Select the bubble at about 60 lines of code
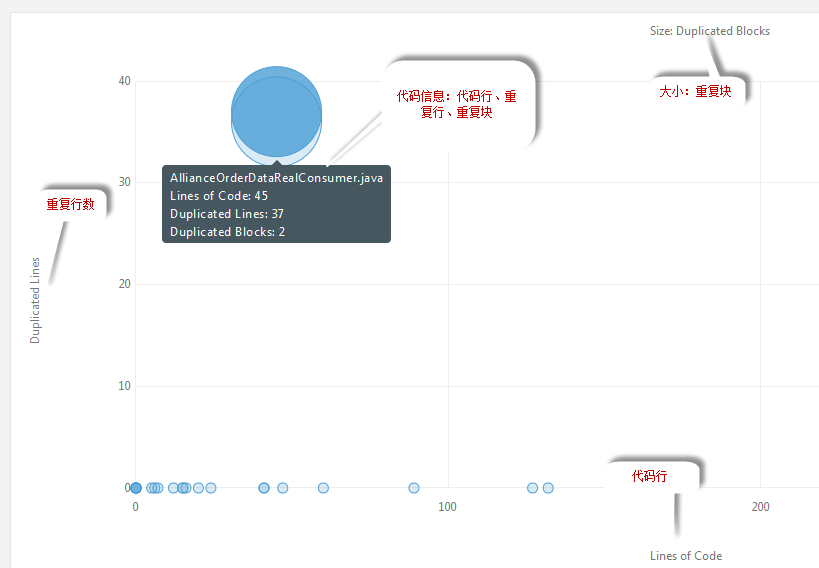The height and width of the screenshot is (568, 819). tap(323, 488)
